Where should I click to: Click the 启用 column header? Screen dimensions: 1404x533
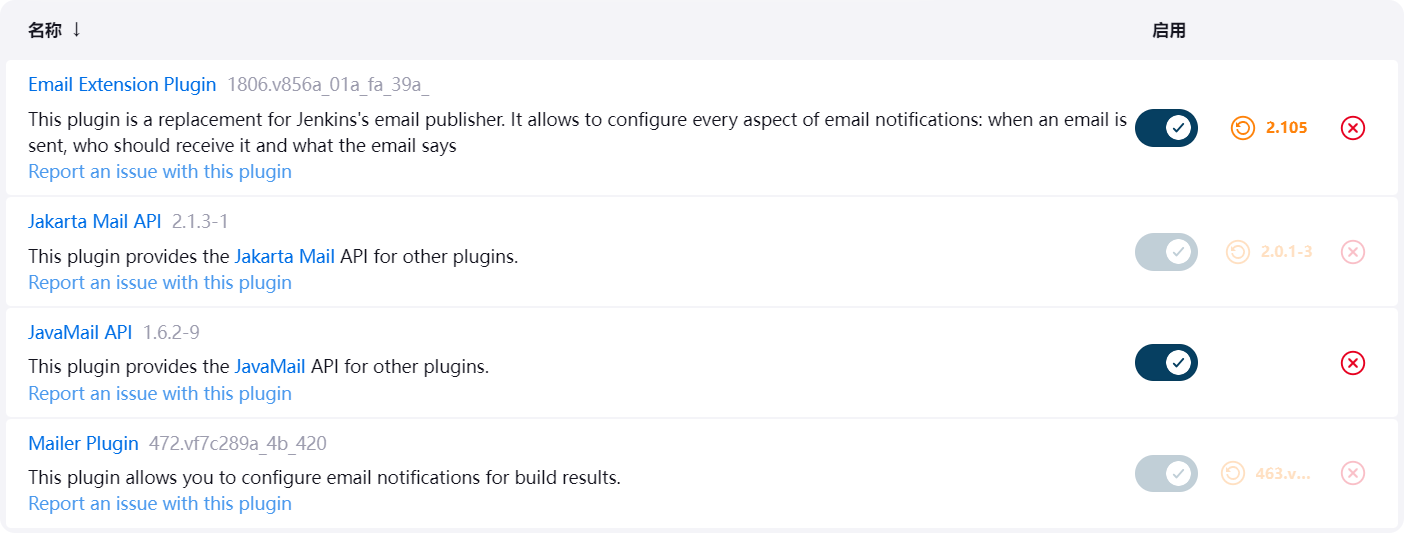1168,30
